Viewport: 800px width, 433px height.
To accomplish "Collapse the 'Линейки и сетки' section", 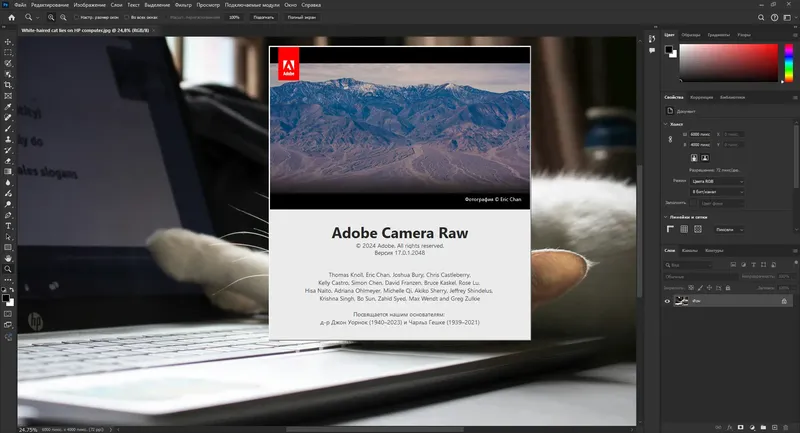I will (666, 217).
